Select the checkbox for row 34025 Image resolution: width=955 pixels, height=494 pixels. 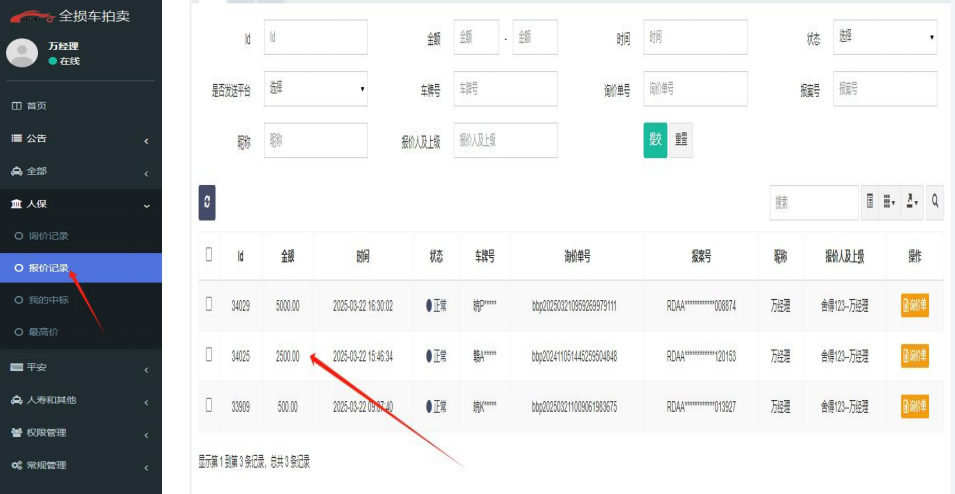click(209, 355)
